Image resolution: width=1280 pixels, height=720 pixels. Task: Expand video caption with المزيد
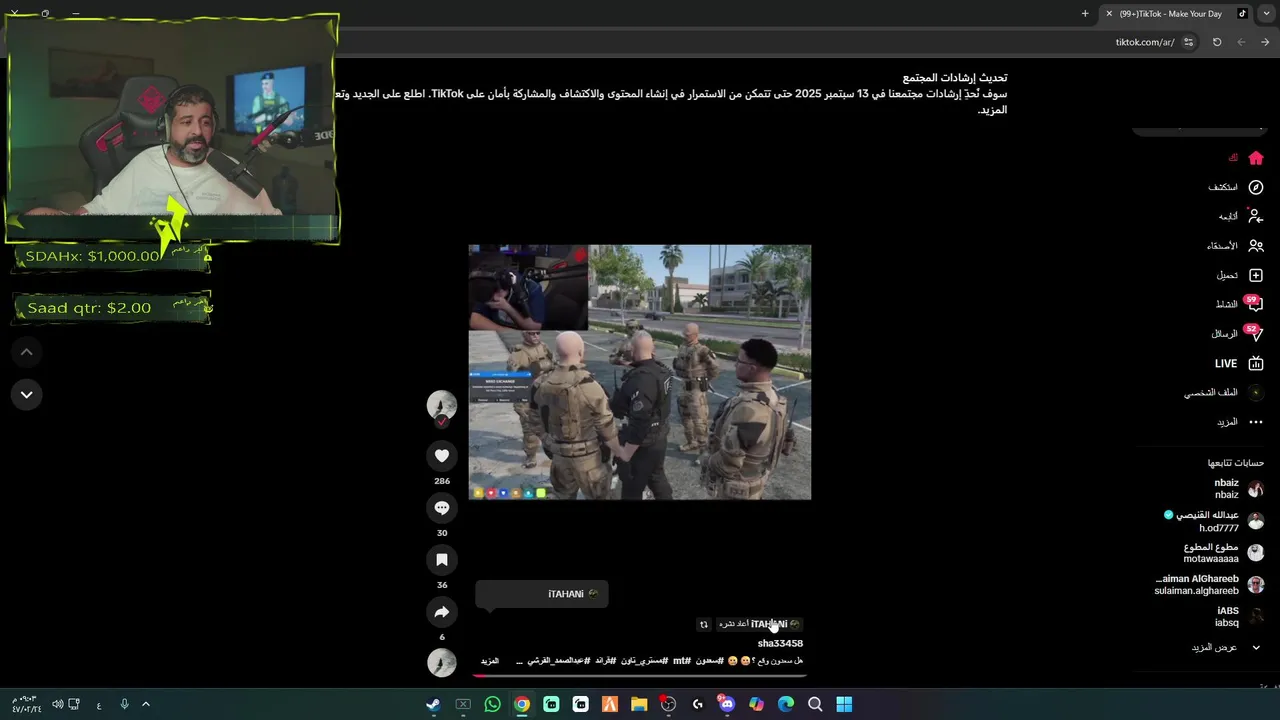coord(490,661)
